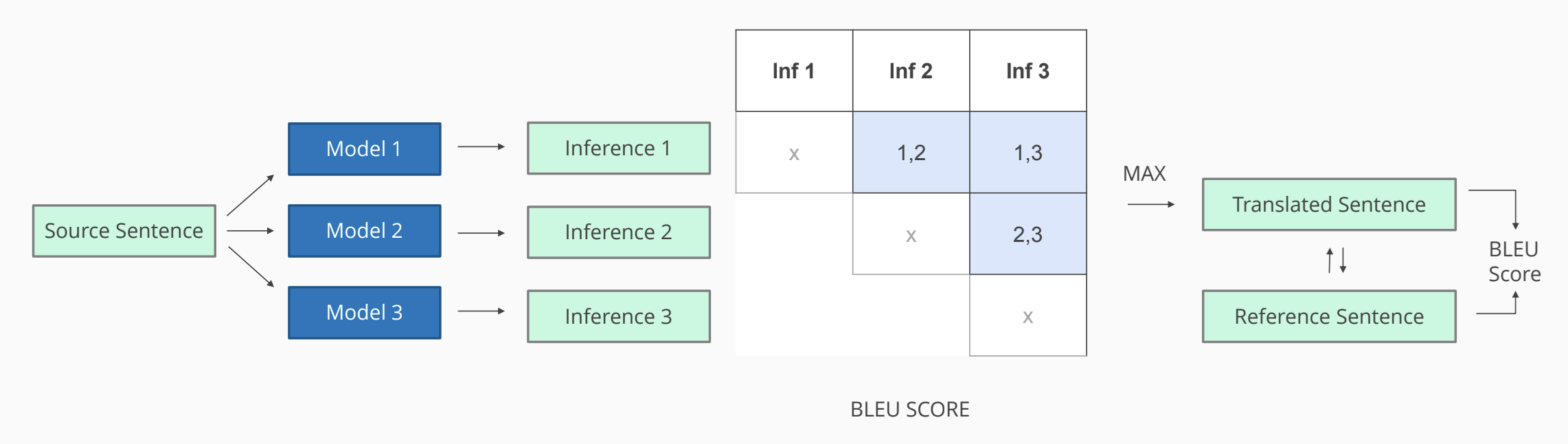Click the Inference 2 box
The width and height of the screenshot is (1568, 444).
[x=618, y=232]
